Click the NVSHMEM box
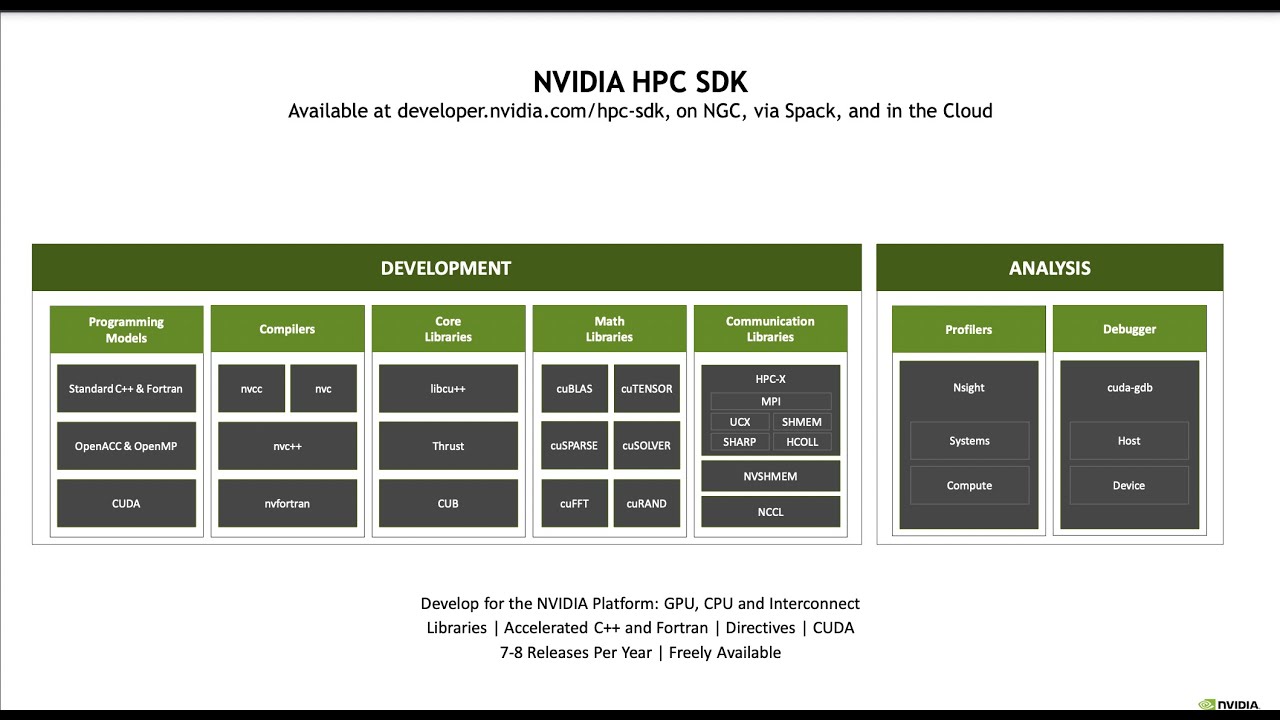 click(770, 476)
